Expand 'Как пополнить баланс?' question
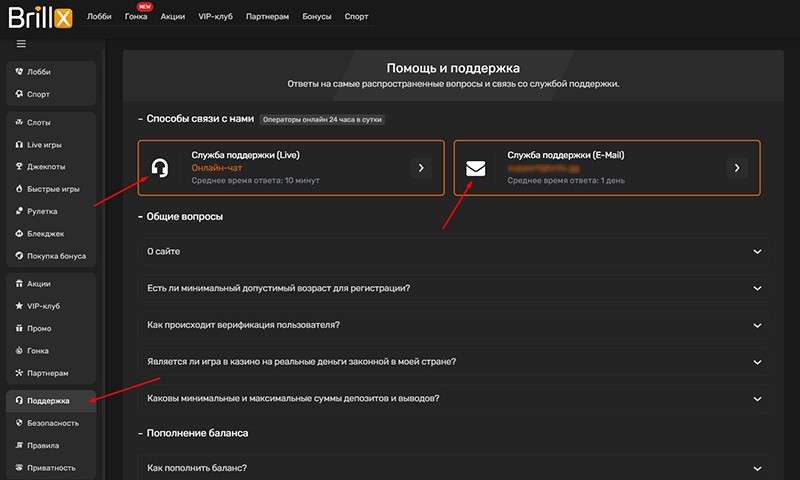 pos(453,468)
